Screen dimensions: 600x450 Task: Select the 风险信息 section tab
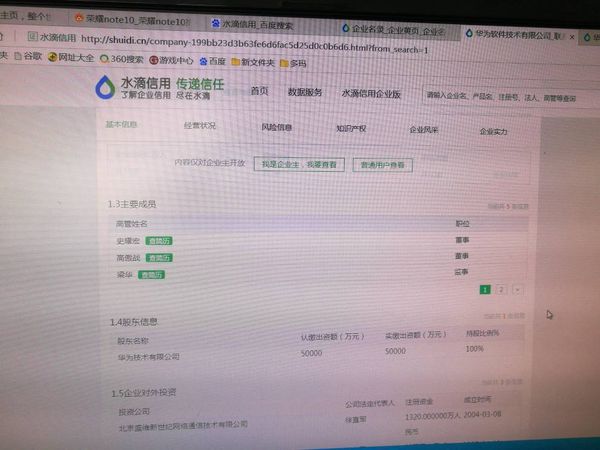(x=277, y=127)
